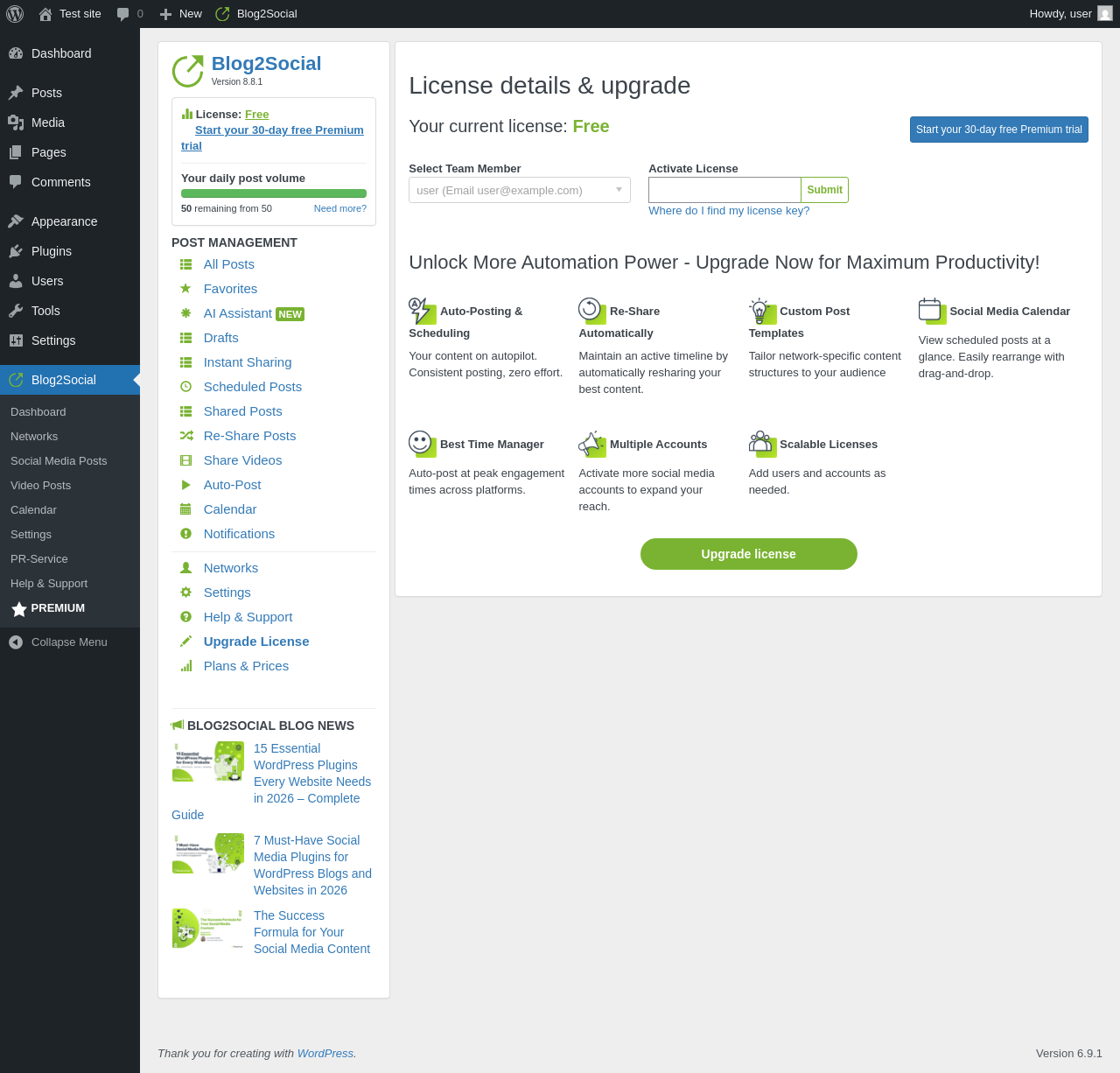Click the Custom Post Templates lightbulb icon
Viewport: 1120px width, 1073px height.
click(762, 311)
